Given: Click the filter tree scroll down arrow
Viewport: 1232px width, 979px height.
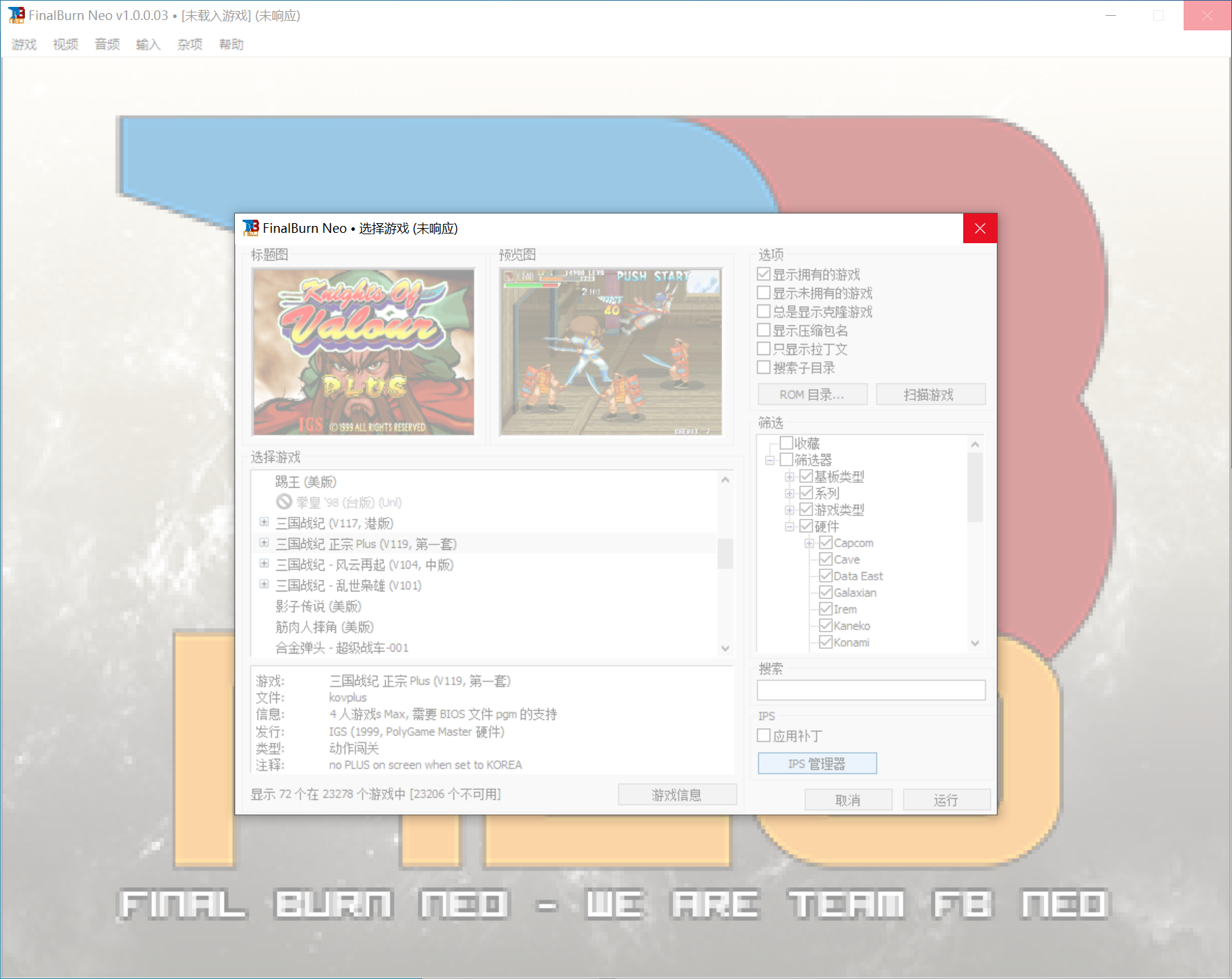Looking at the screenshot, I should 975,643.
